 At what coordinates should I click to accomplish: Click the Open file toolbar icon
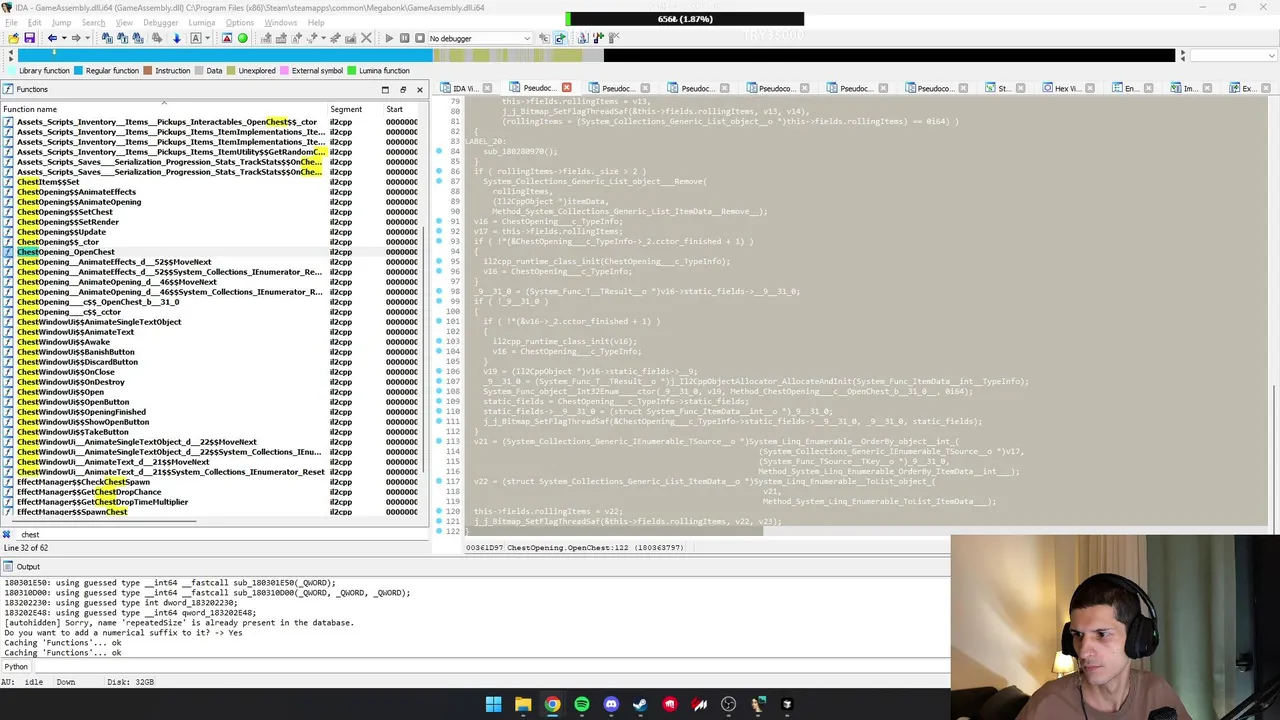[x=13, y=38]
